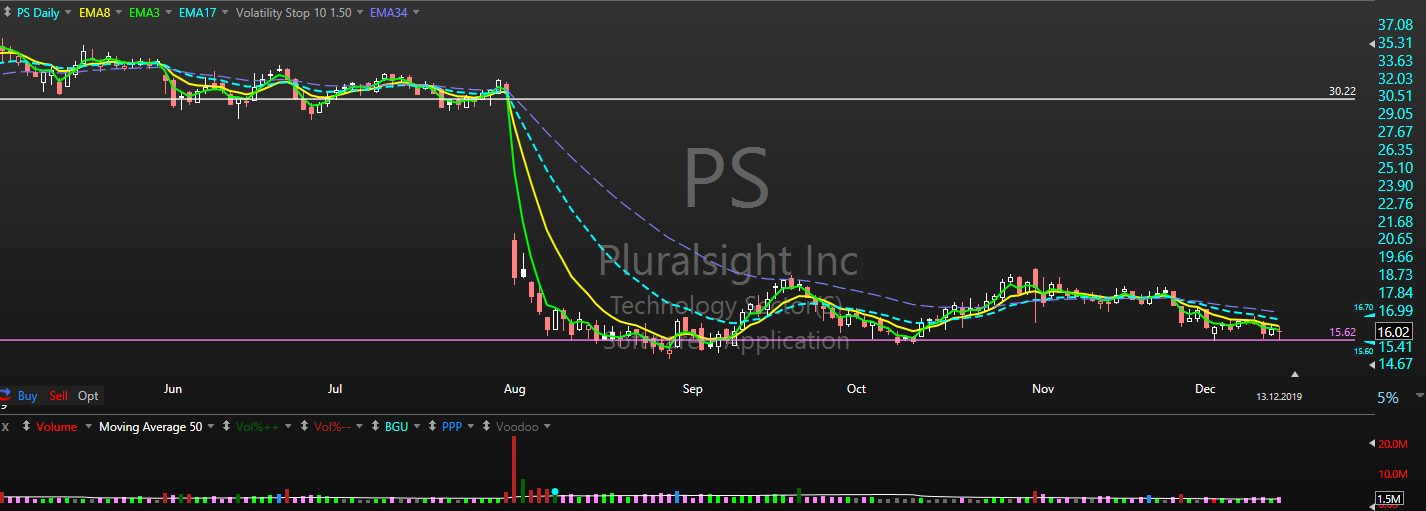Click the small 16.70 EMA value label
The height and width of the screenshot is (511, 1426).
(x=1364, y=308)
